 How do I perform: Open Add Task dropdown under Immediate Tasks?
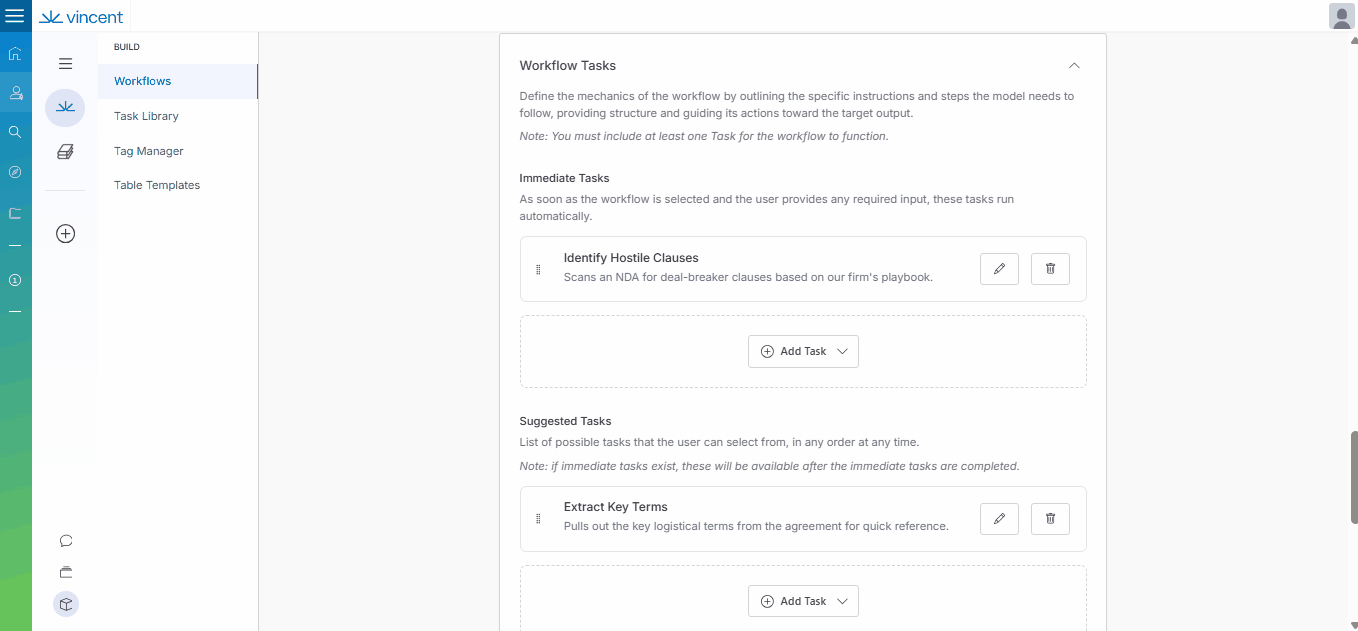pyautogui.click(x=803, y=352)
